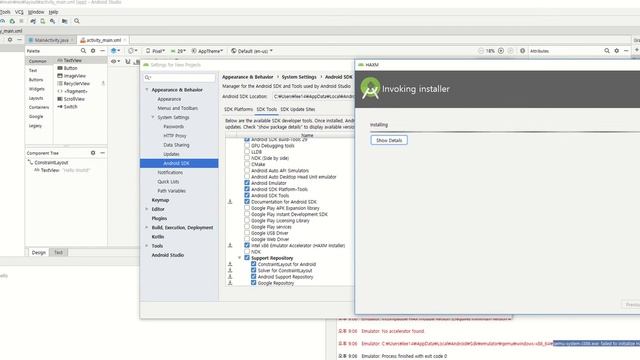Image resolution: width=640 pixels, height=360 pixels.
Task: Switch to the SDK Platforms tab
Action: click(x=238, y=109)
